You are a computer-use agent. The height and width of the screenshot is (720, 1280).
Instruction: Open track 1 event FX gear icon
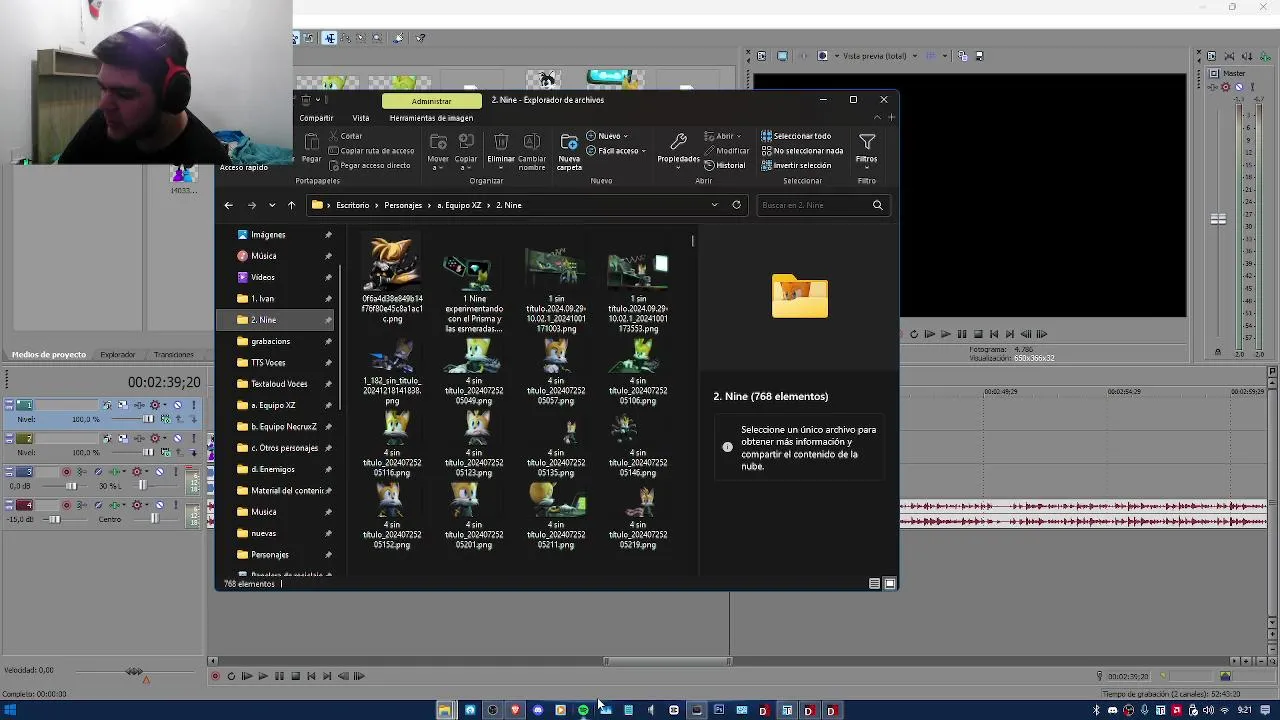pos(155,405)
